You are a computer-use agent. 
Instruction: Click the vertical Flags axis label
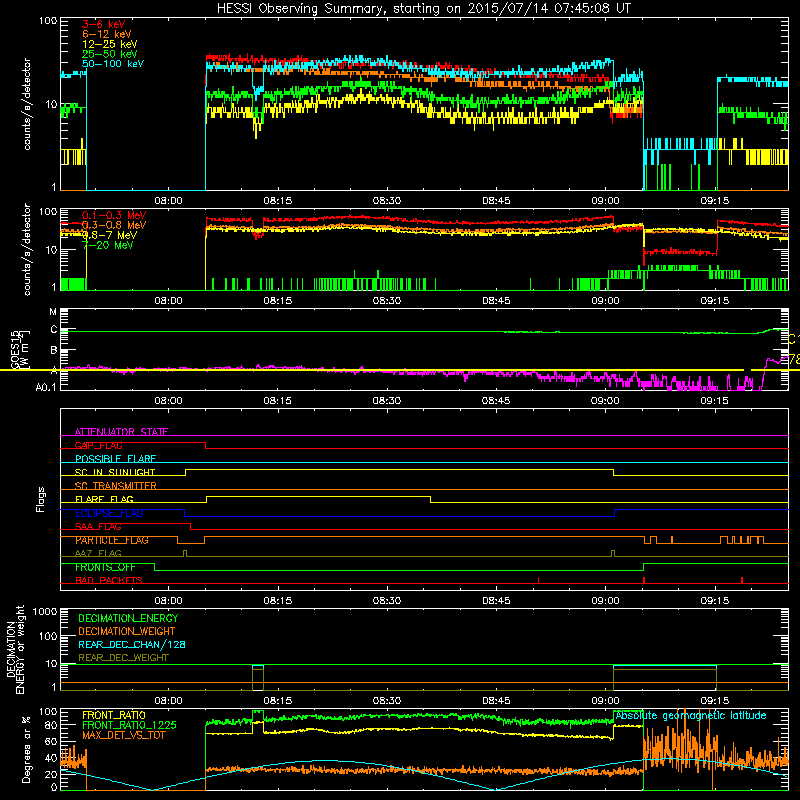pos(41,499)
